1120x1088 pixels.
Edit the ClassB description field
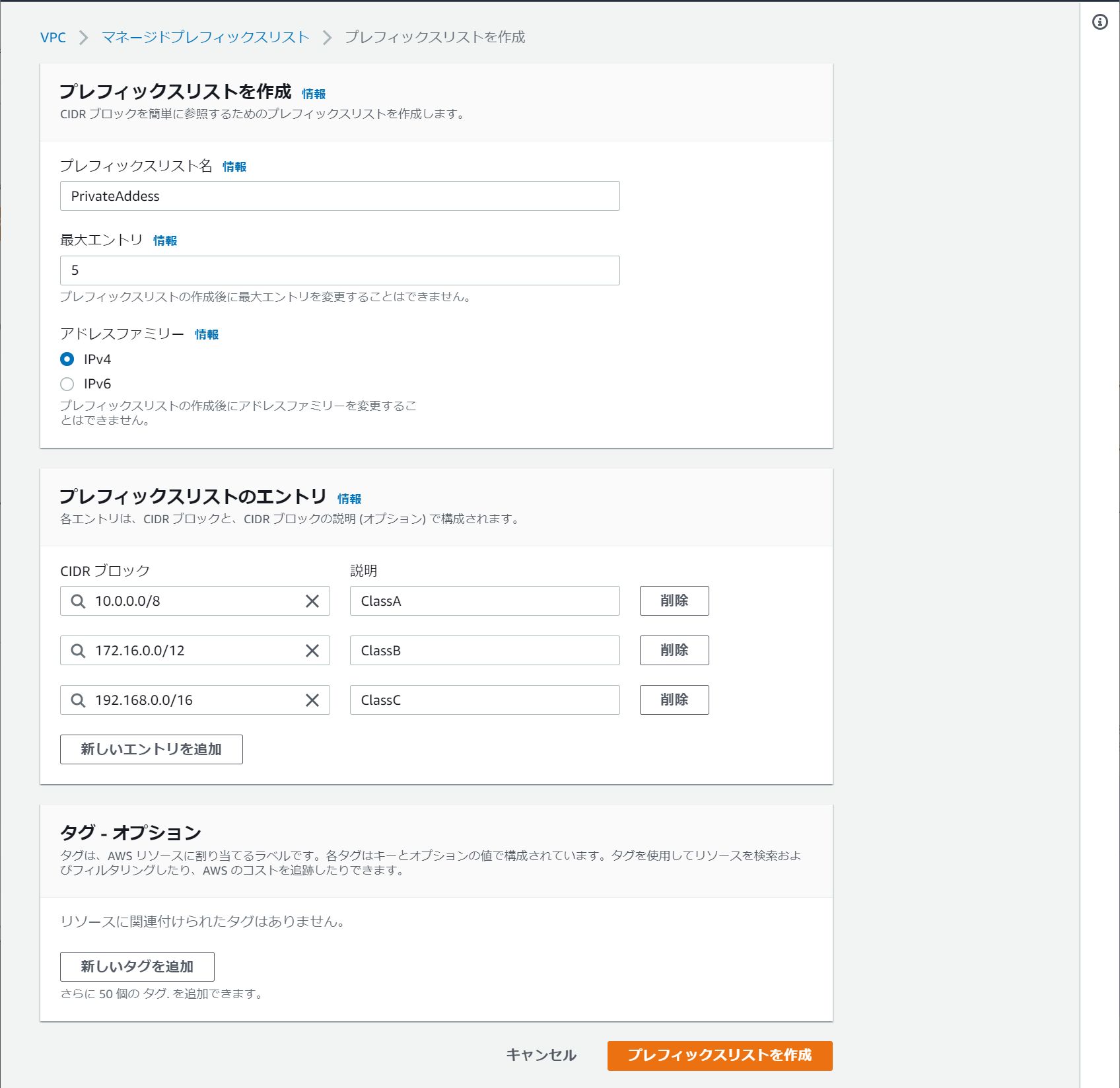click(485, 651)
